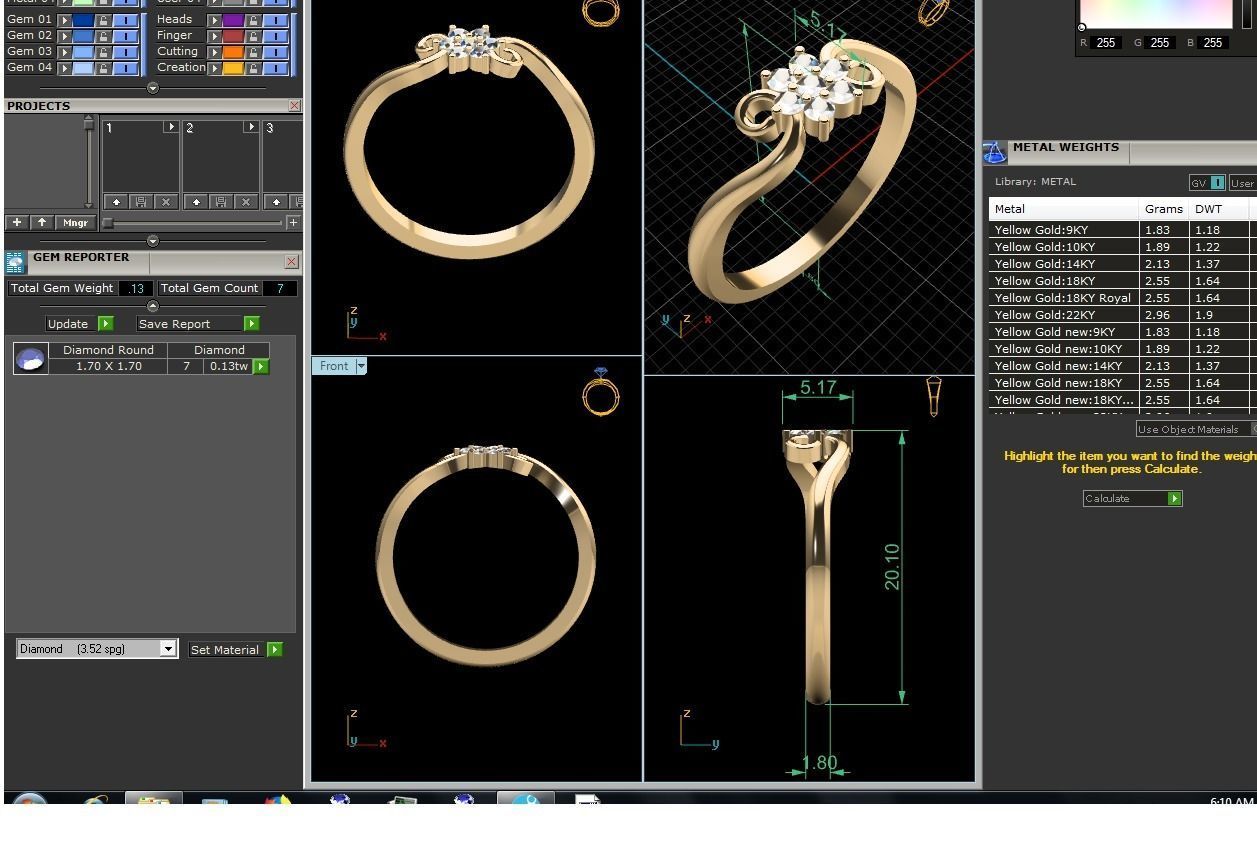Collapse the layers panel with round arrow

coord(153,88)
